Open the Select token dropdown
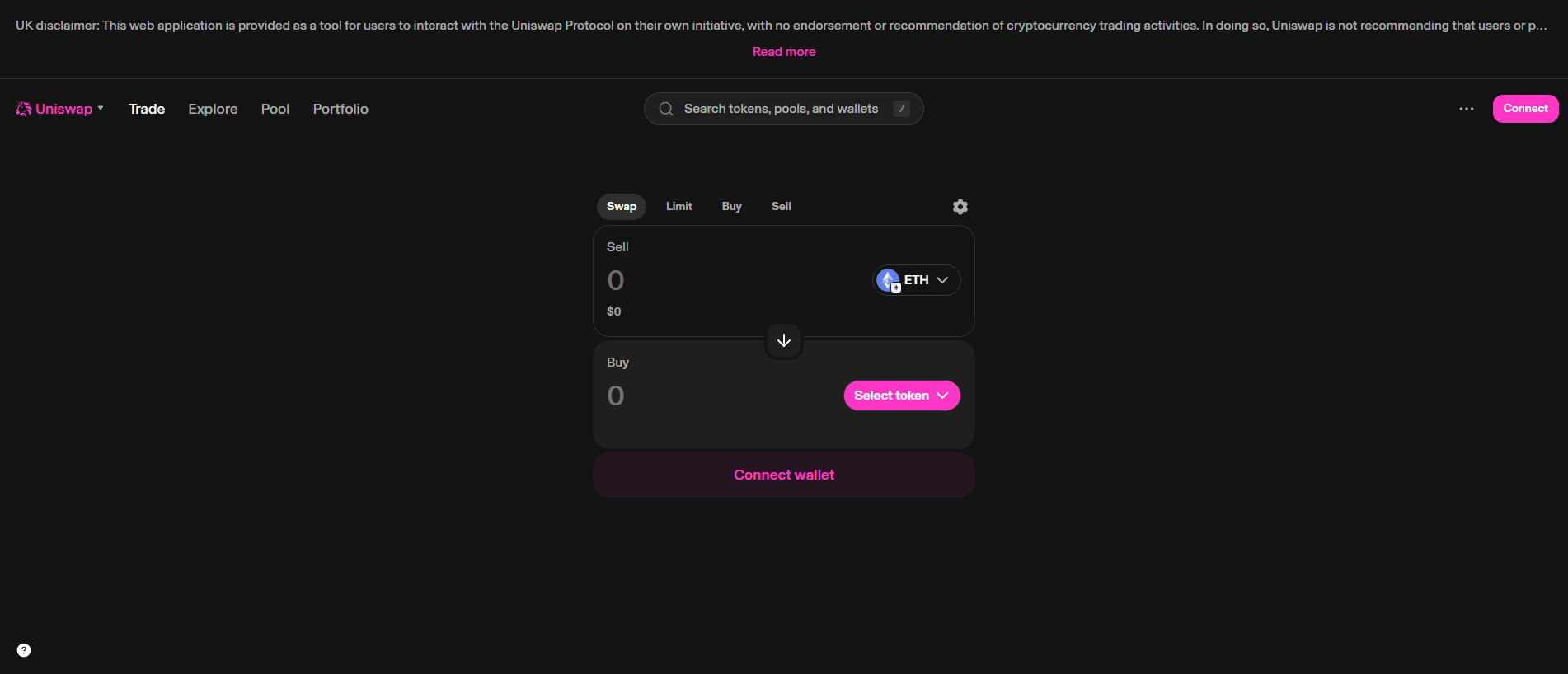 (902, 396)
